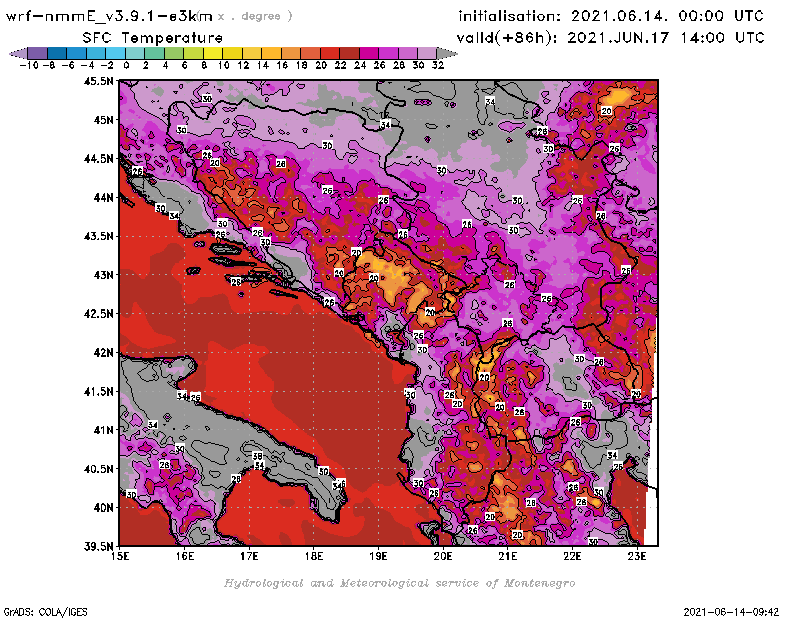800x618 pixels.
Task: Click the 17E longitude label
Action: click(x=249, y=556)
